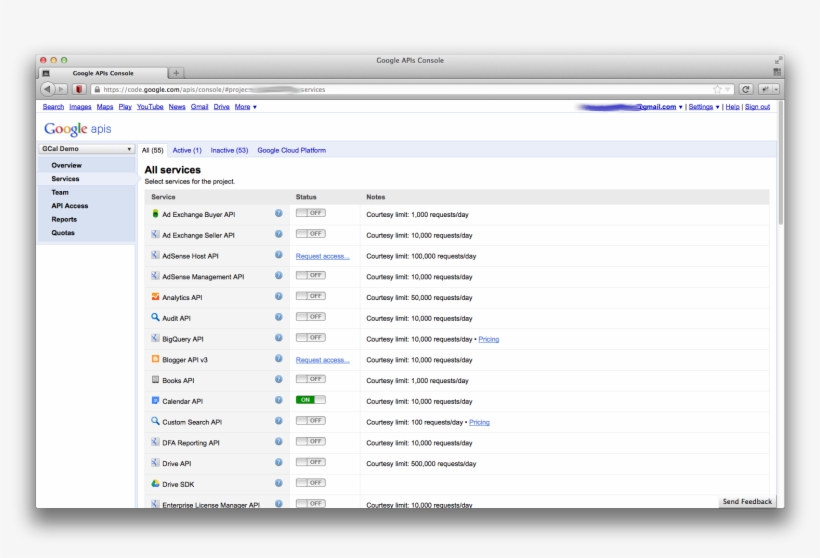Open the Gmail link in Google bar
Image resolution: width=820 pixels, height=558 pixels.
[199, 107]
